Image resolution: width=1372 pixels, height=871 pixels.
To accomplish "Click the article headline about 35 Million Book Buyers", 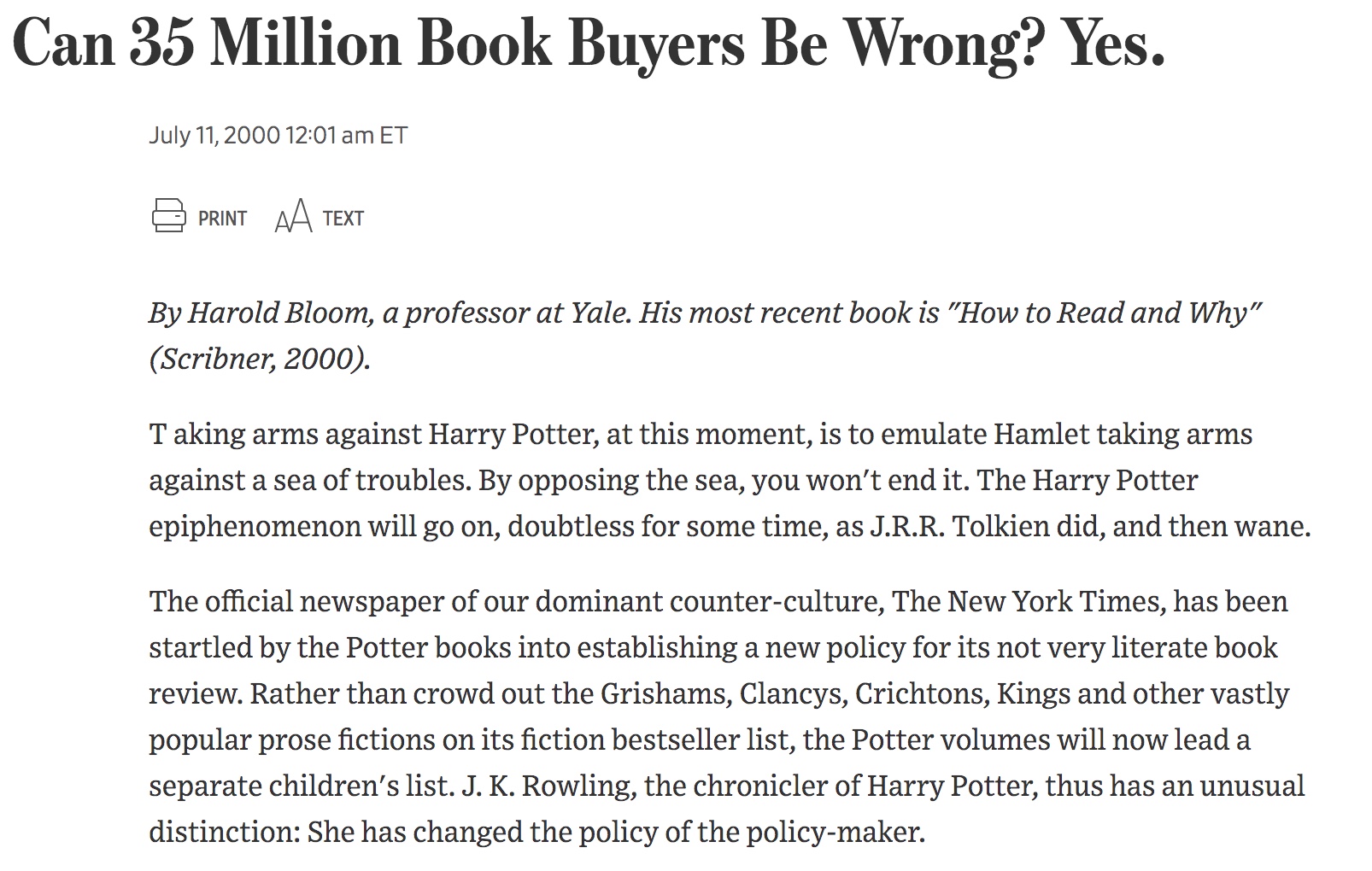I will click(589, 44).
